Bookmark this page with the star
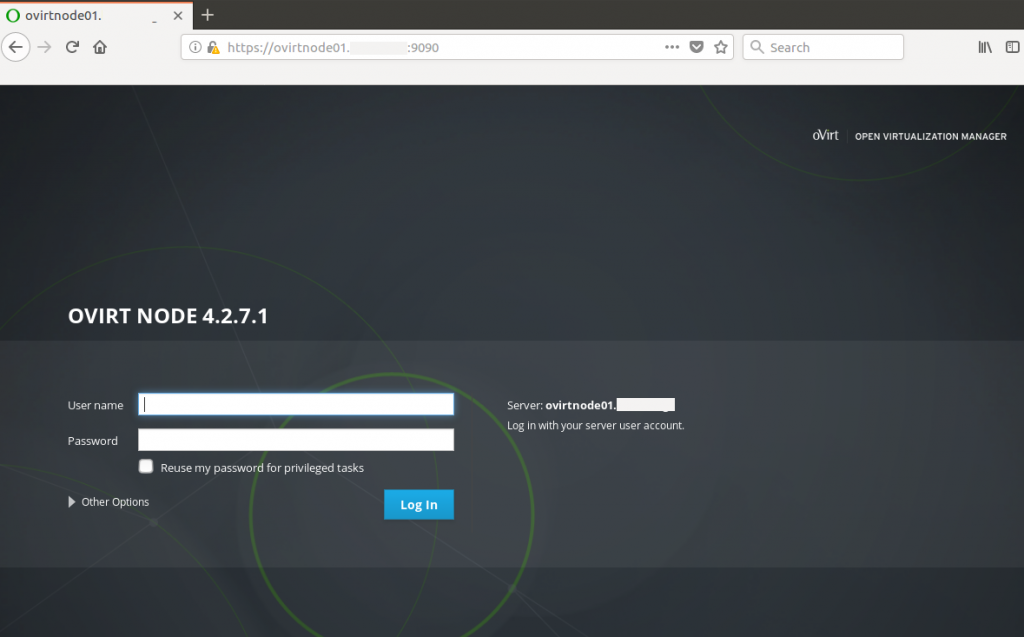The height and width of the screenshot is (637, 1024). coord(721,47)
